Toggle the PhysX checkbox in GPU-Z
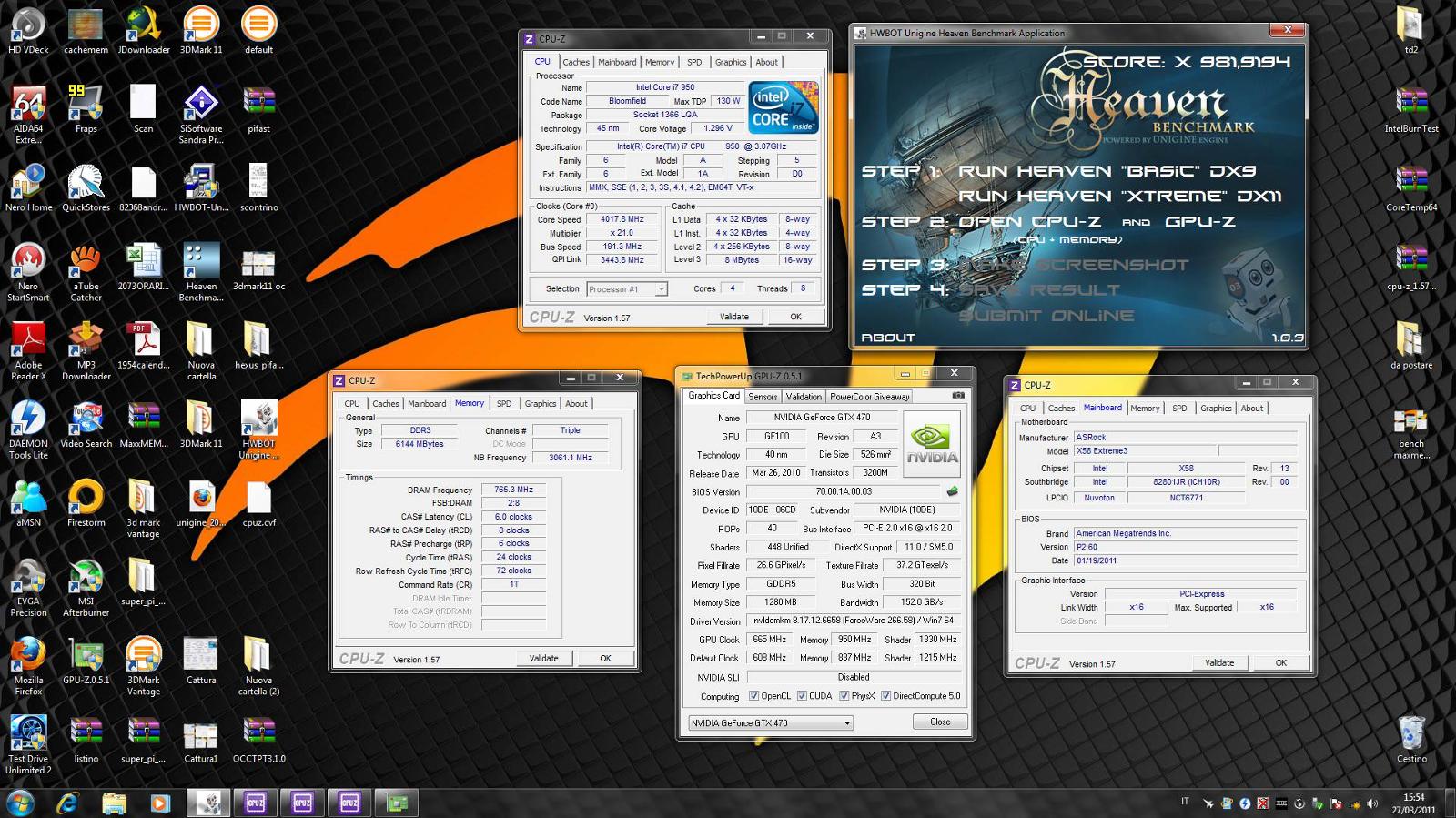Screen dimensions: 1456x818 [844, 696]
